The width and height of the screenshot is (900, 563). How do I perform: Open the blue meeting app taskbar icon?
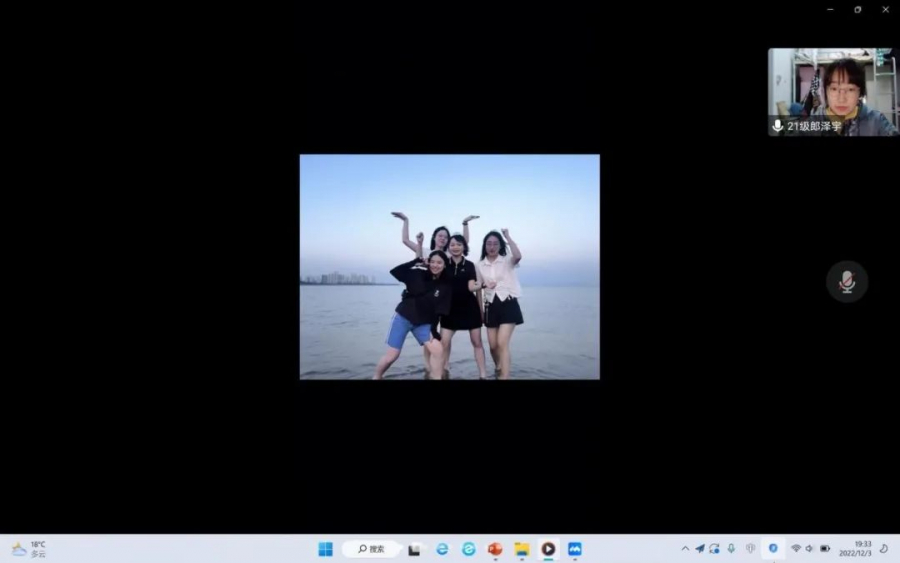pyautogui.click(x=575, y=549)
